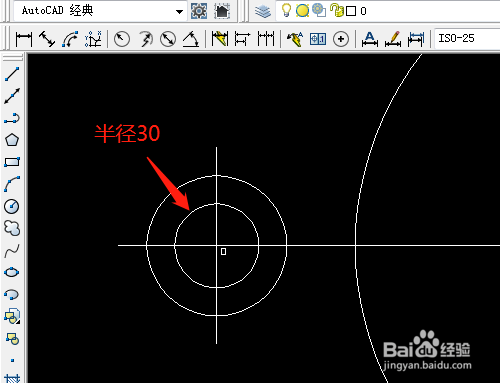Image resolution: width=500 pixels, height=383 pixels.
Task: Select the Polyline tool
Action: tap(12, 118)
